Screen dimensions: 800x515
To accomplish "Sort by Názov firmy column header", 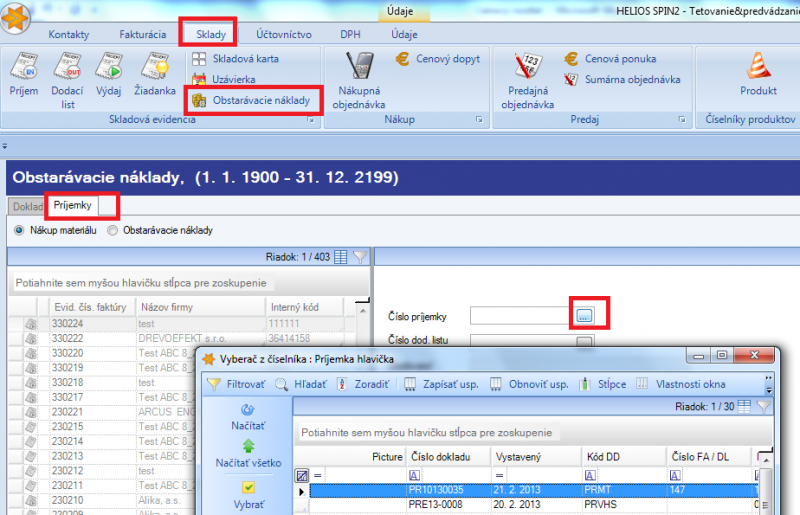I will click(199, 307).
